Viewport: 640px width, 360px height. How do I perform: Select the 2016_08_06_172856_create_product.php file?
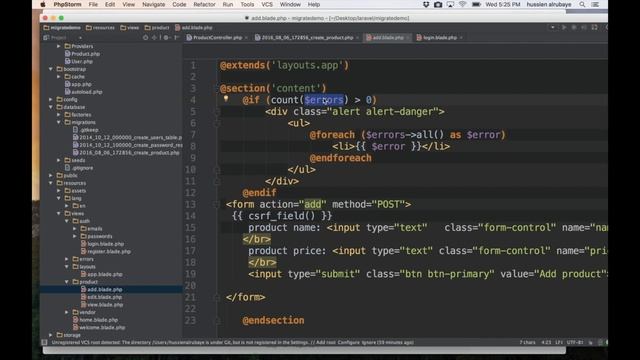click(x=126, y=153)
